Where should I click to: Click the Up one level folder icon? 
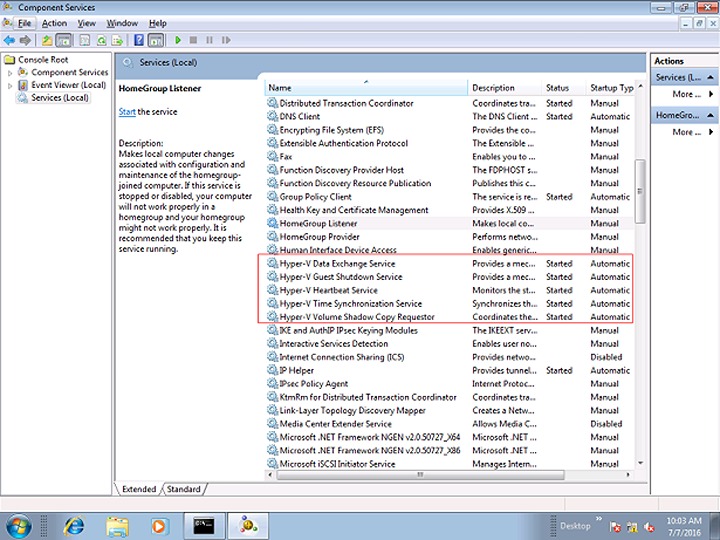46,40
